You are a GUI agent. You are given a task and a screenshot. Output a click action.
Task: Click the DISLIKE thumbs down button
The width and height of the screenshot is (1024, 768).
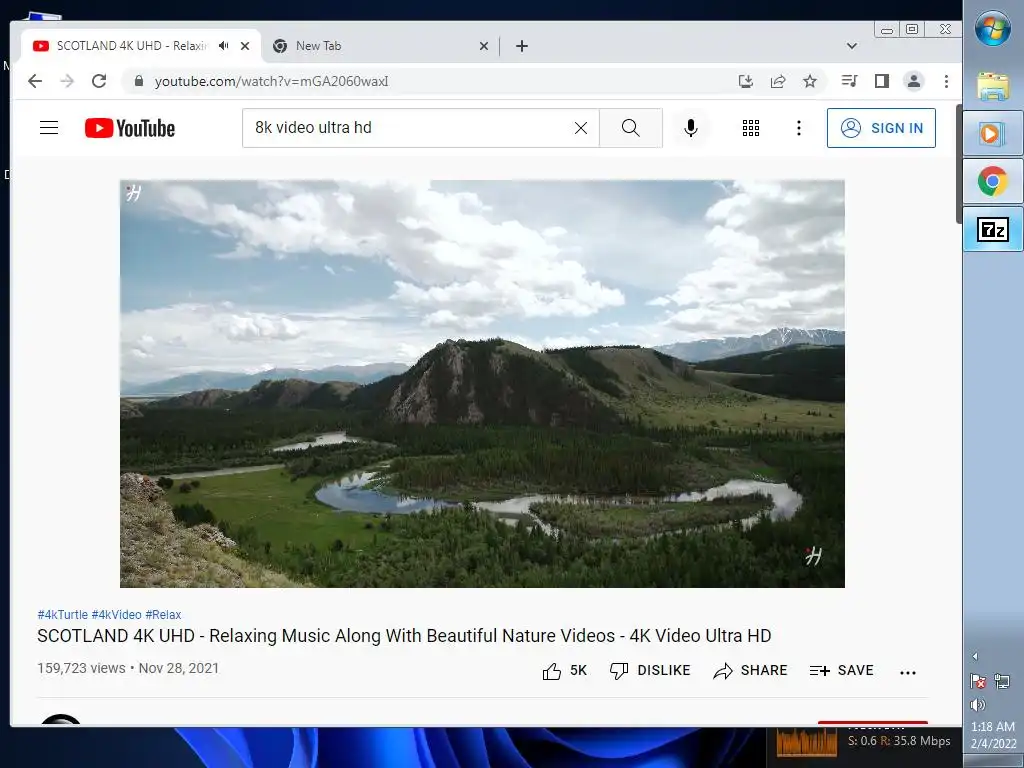tap(650, 671)
